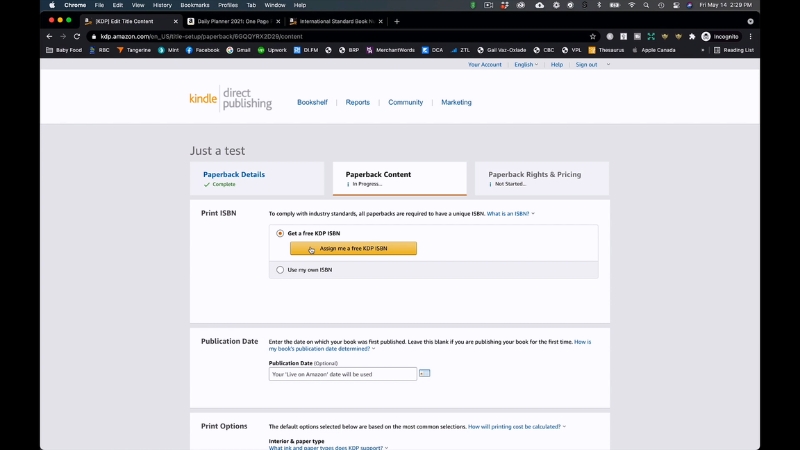The width and height of the screenshot is (800, 450).
Task: Open the Apple Canada bookmark
Action: click(654, 50)
